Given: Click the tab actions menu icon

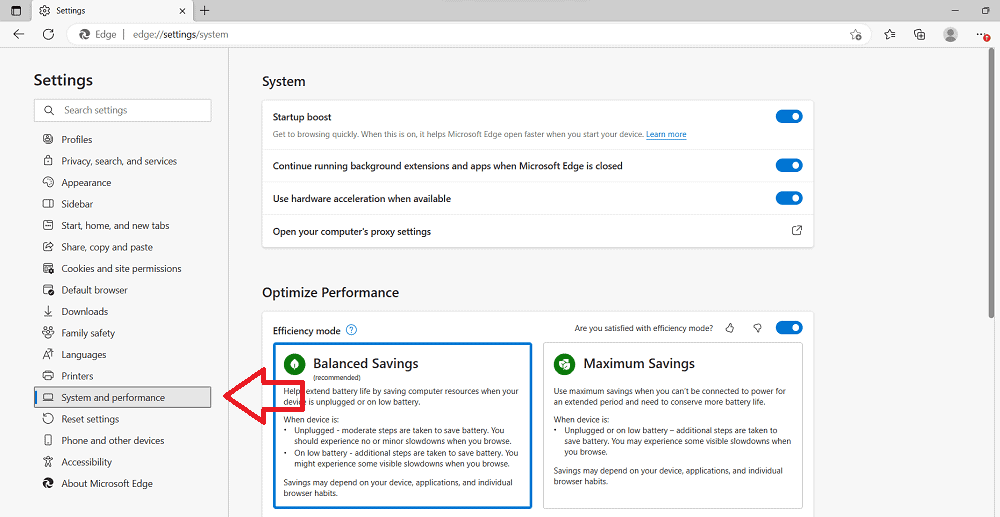Looking at the screenshot, I should [x=16, y=11].
